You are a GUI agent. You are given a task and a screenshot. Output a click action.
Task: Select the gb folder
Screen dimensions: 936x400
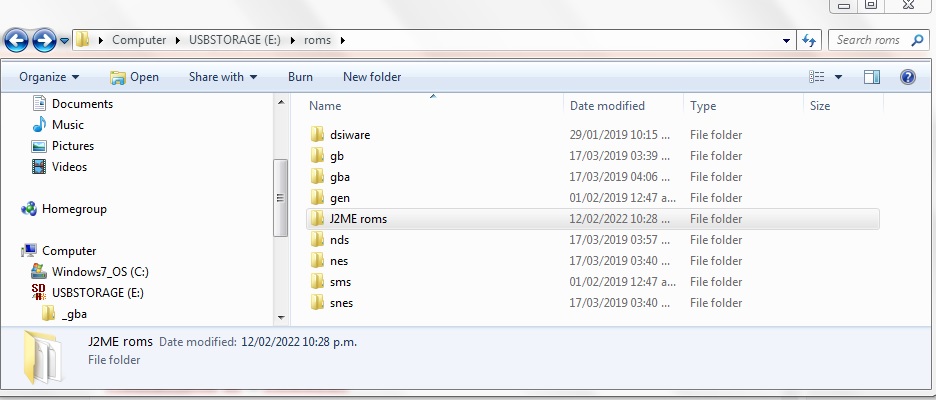point(336,155)
